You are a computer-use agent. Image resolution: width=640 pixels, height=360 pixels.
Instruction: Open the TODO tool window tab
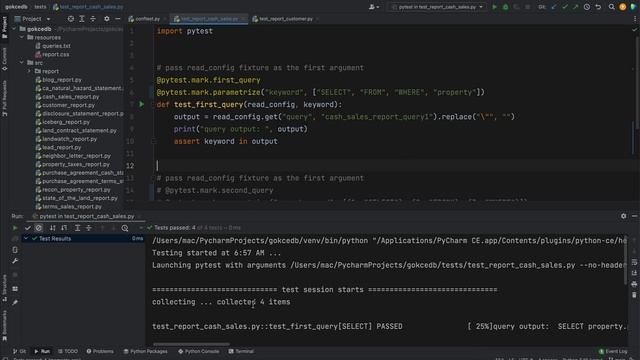pos(68,351)
